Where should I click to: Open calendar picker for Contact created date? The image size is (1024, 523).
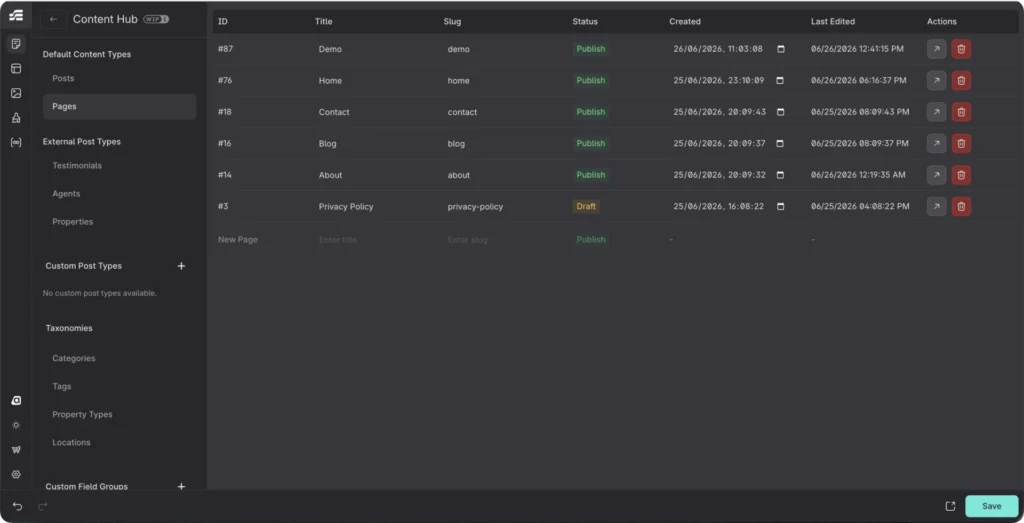(x=780, y=112)
